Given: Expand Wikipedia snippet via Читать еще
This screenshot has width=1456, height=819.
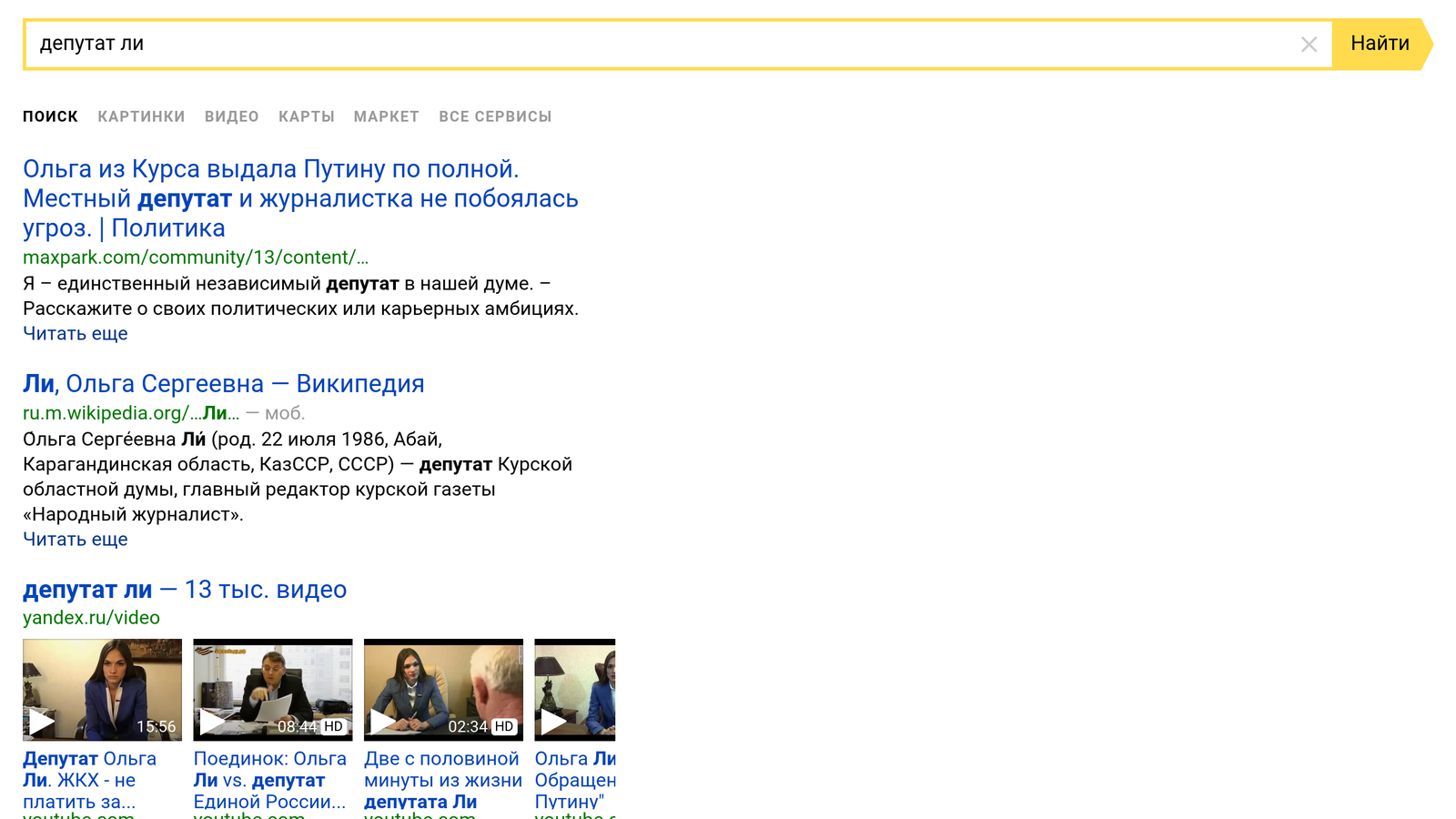Looking at the screenshot, I should pos(75,540).
